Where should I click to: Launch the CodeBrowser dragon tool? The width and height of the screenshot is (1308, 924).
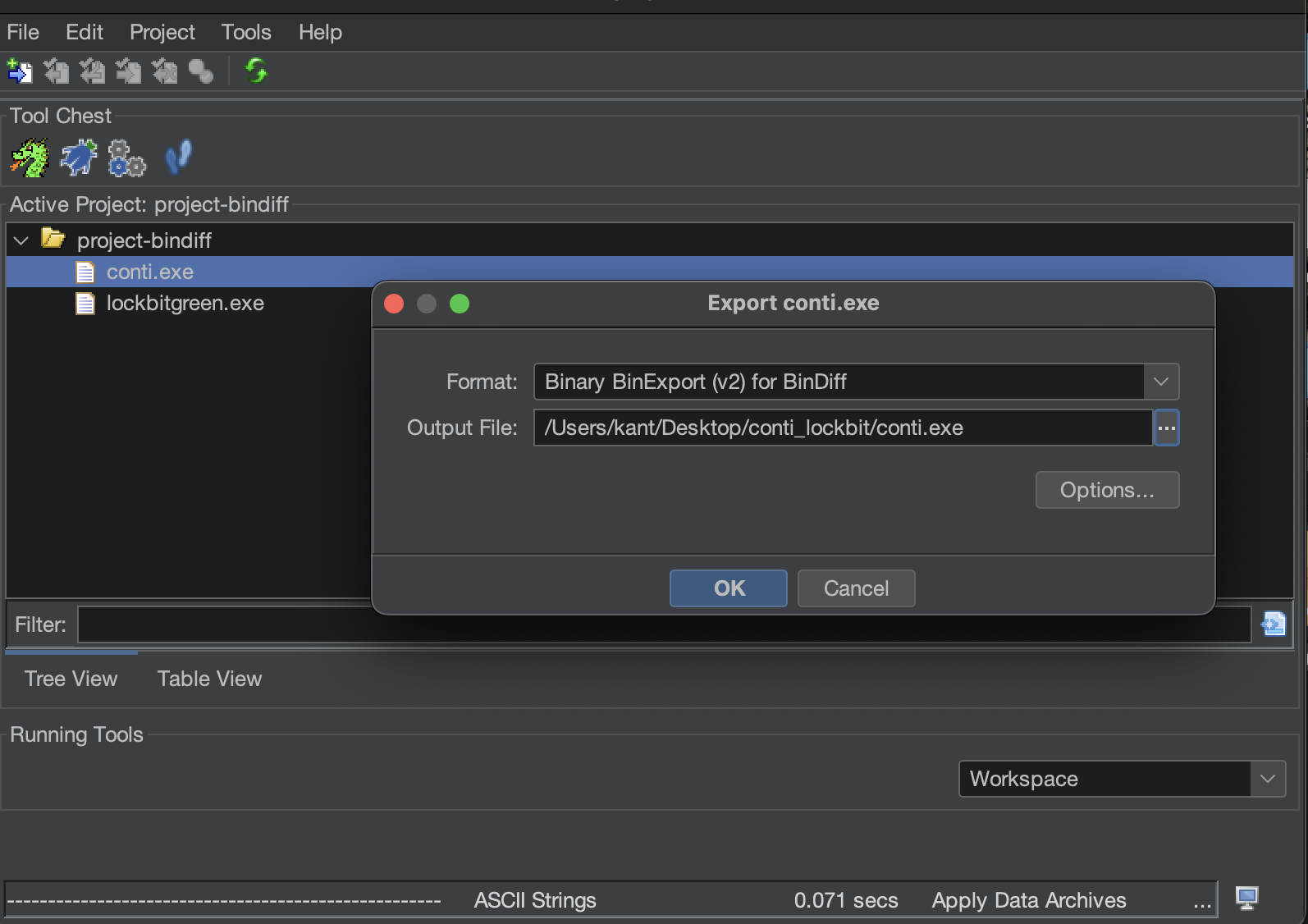(x=30, y=158)
